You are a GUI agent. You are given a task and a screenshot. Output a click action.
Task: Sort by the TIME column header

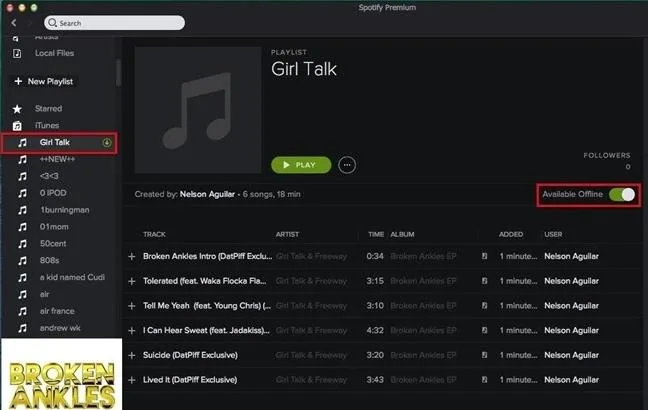(376, 234)
